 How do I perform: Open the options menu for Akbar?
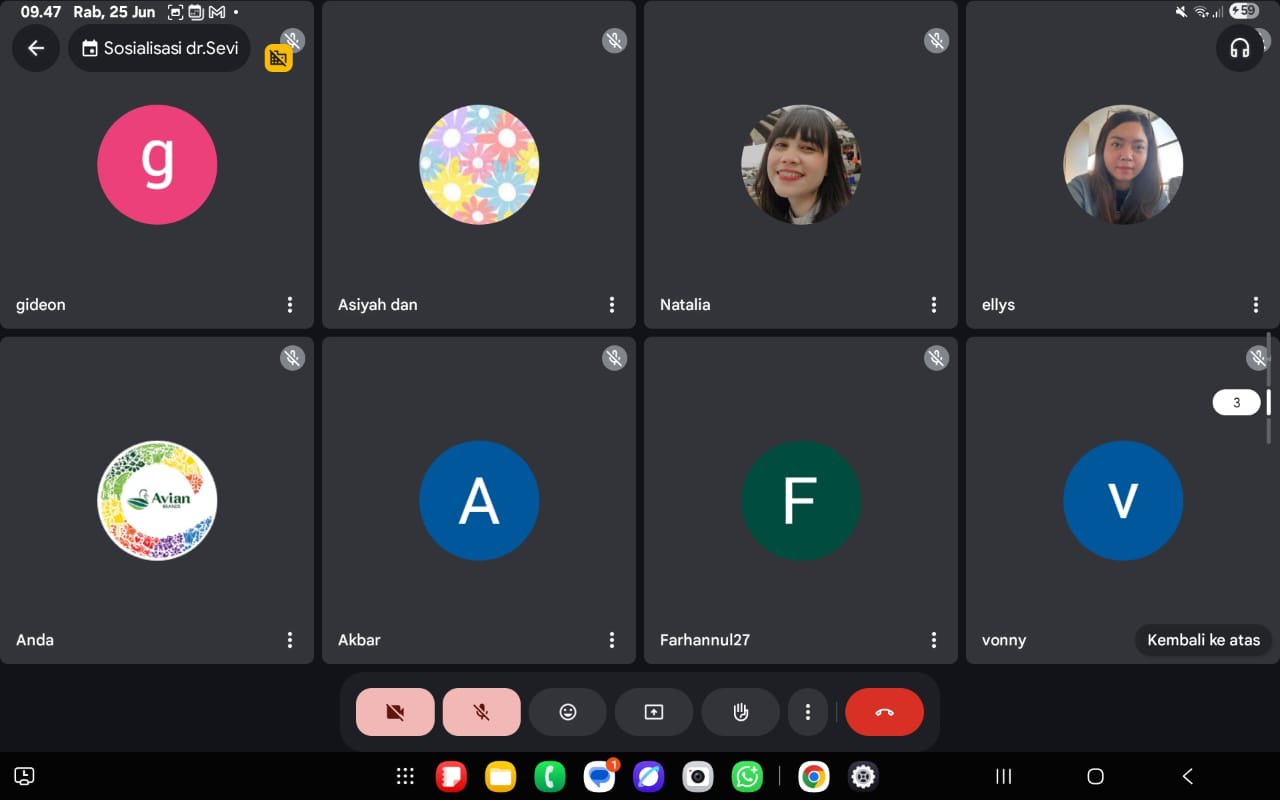612,640
